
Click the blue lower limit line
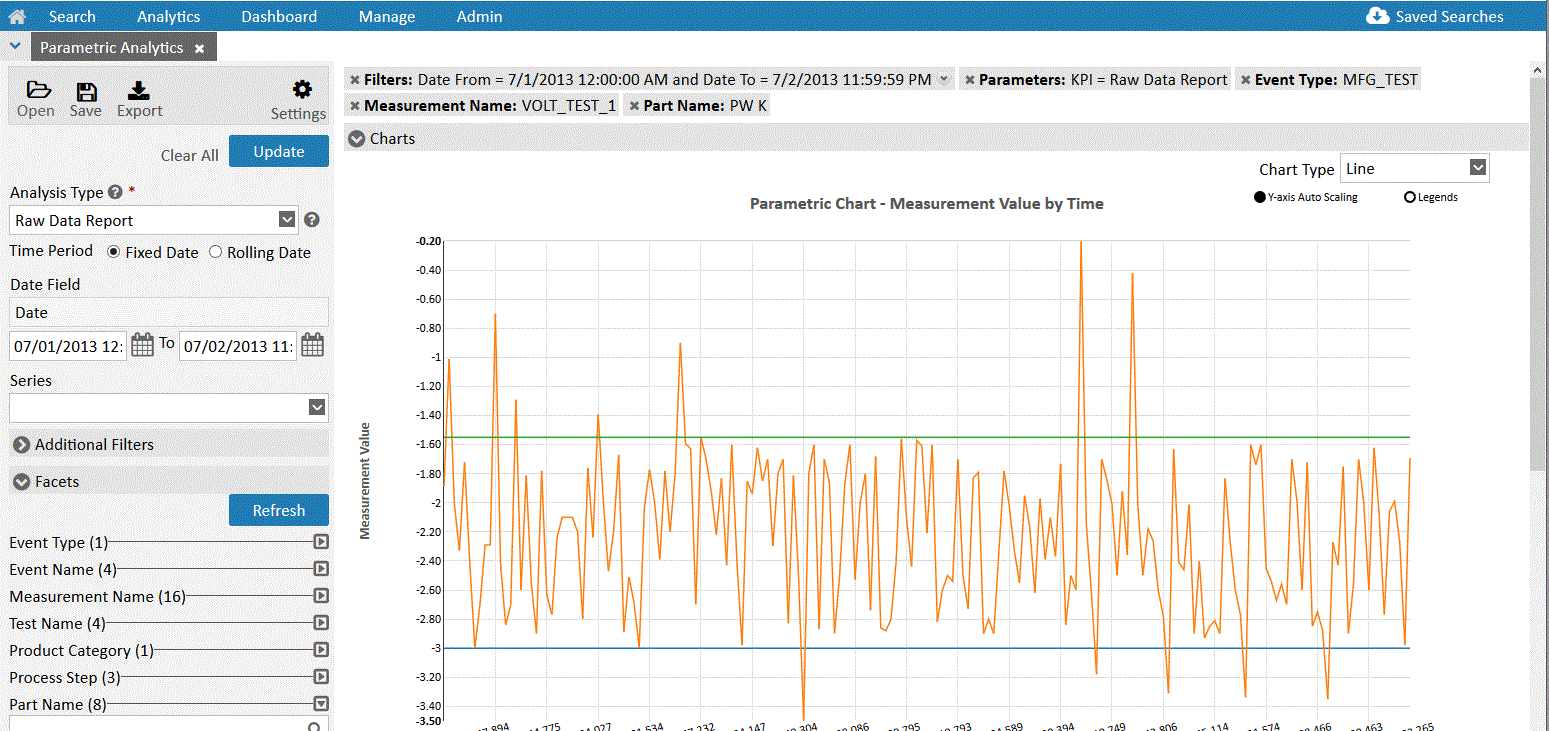(x=927, y=648)
